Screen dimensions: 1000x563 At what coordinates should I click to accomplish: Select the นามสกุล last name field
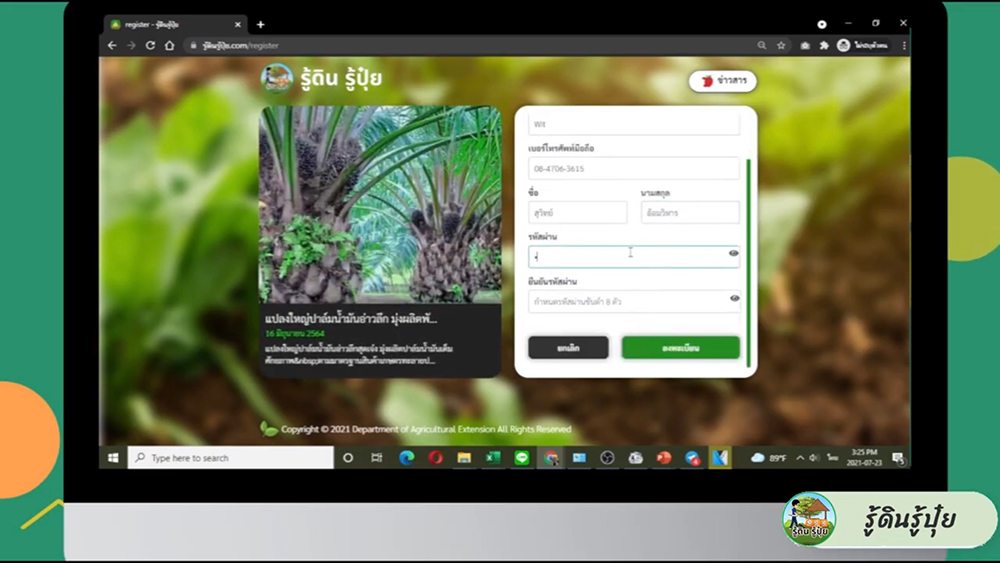[x=689, y=213]
